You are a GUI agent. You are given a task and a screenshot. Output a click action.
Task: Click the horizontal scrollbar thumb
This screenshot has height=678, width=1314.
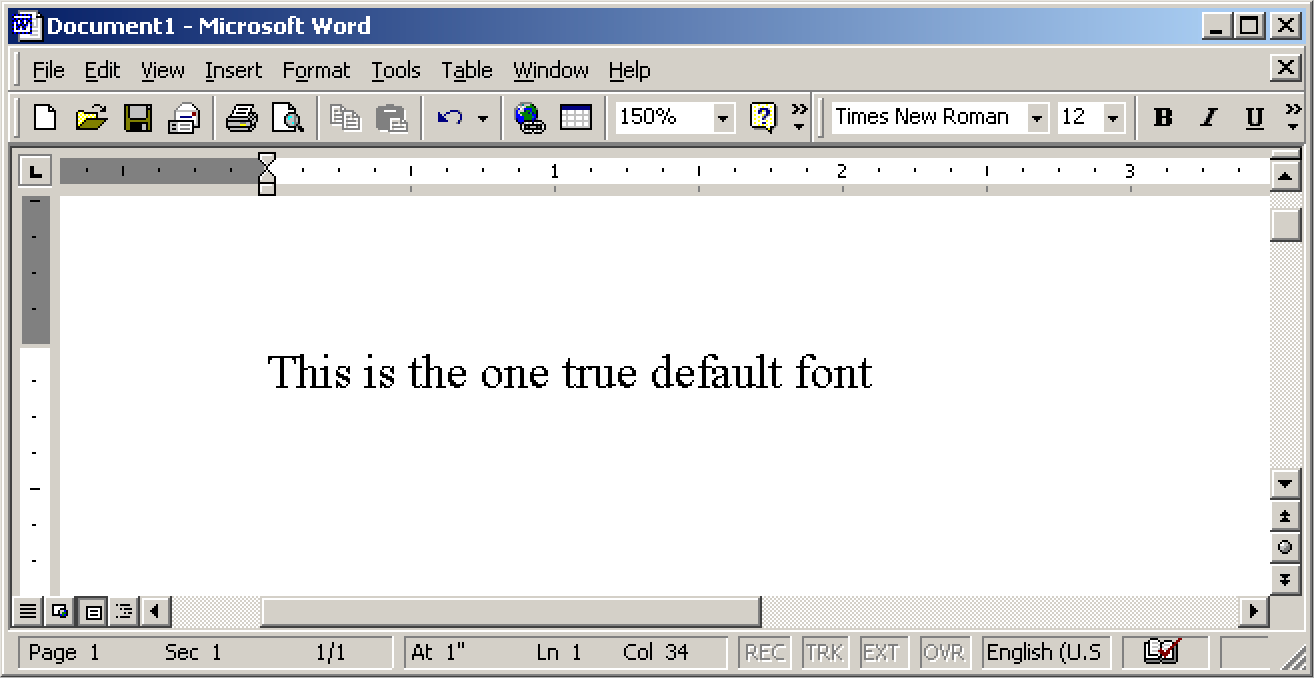tap(510, 610)
